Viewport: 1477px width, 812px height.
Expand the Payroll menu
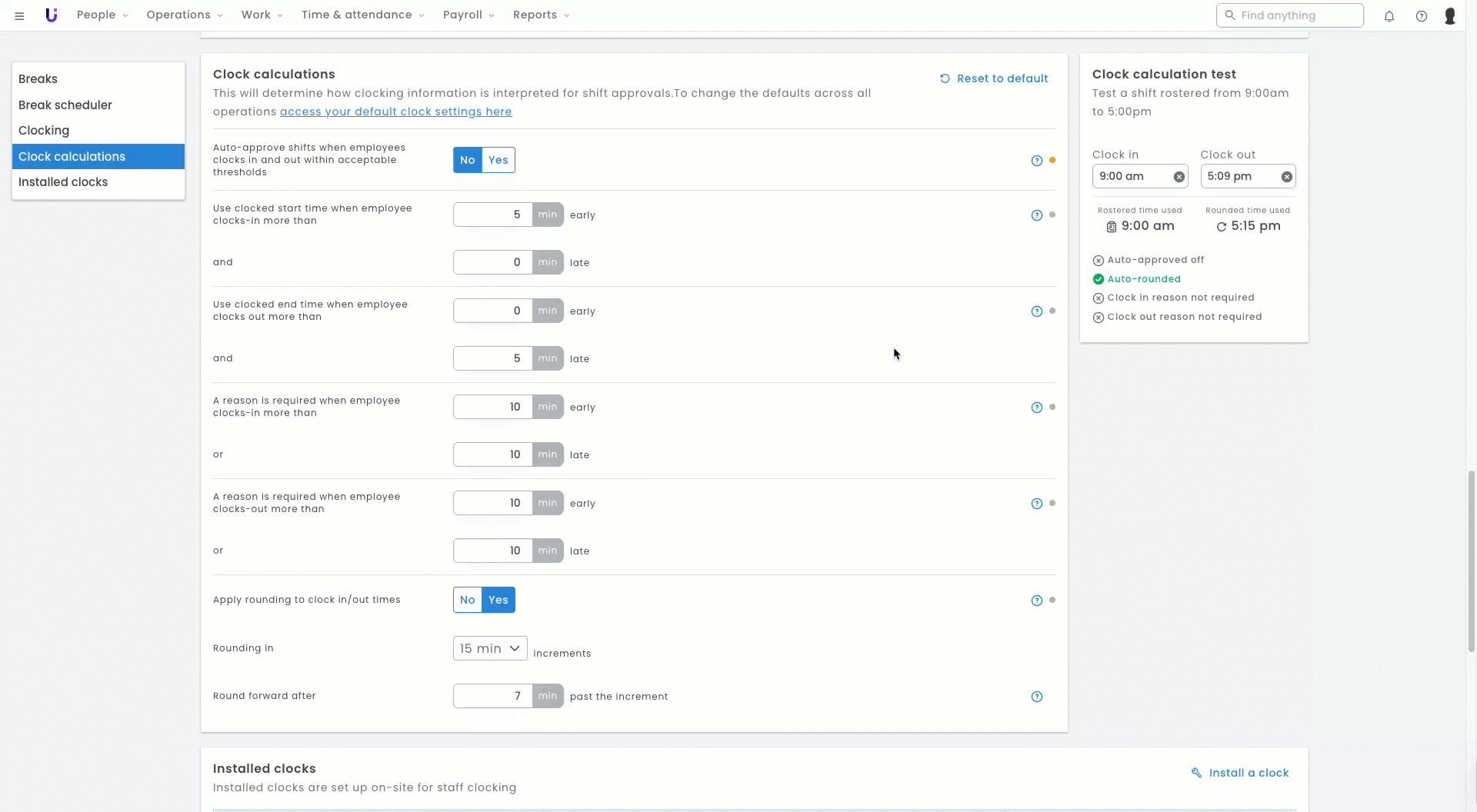[x=468, y=15]
